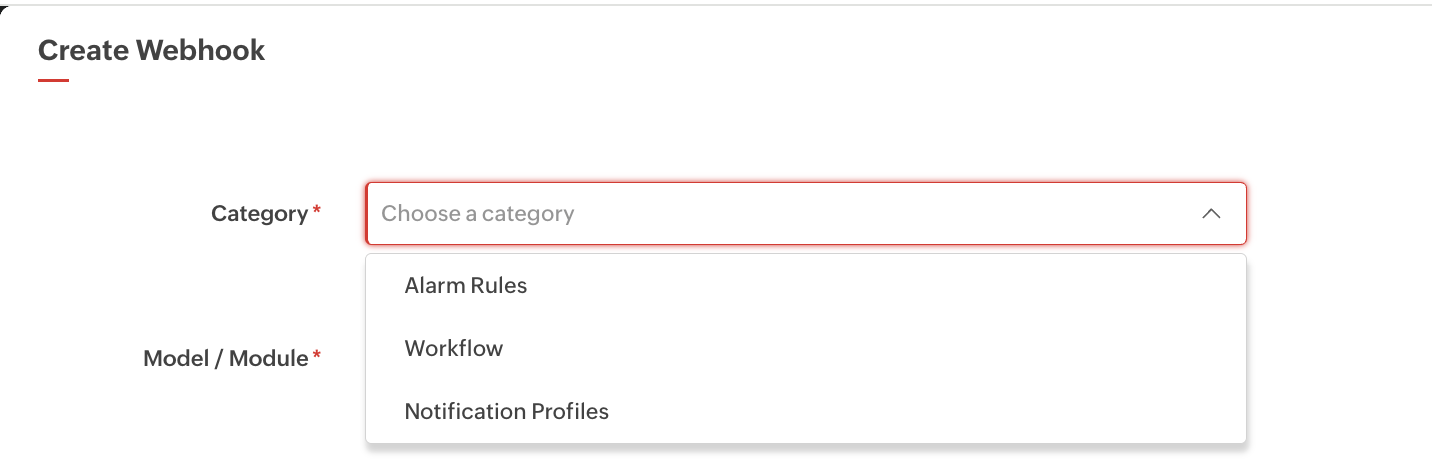Click the red underline below Create Webhook

tap(53, 80)
